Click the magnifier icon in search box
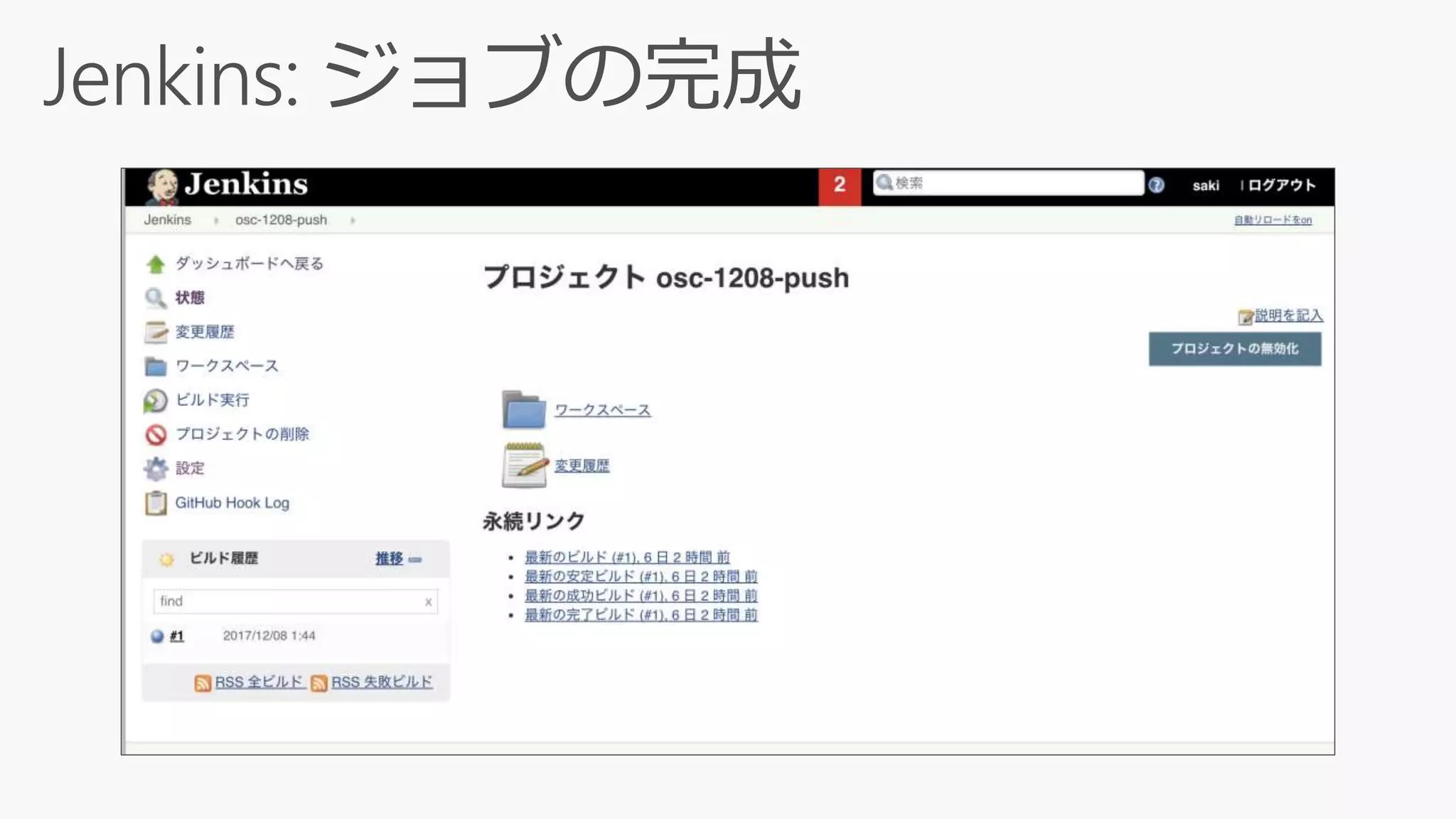1456x819 pixels. coord(884,183)
